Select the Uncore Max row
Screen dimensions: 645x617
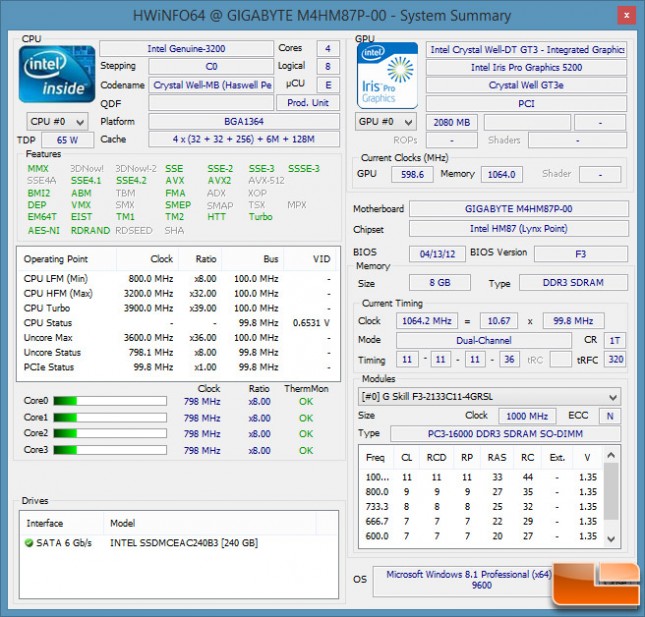coord(178,338)
